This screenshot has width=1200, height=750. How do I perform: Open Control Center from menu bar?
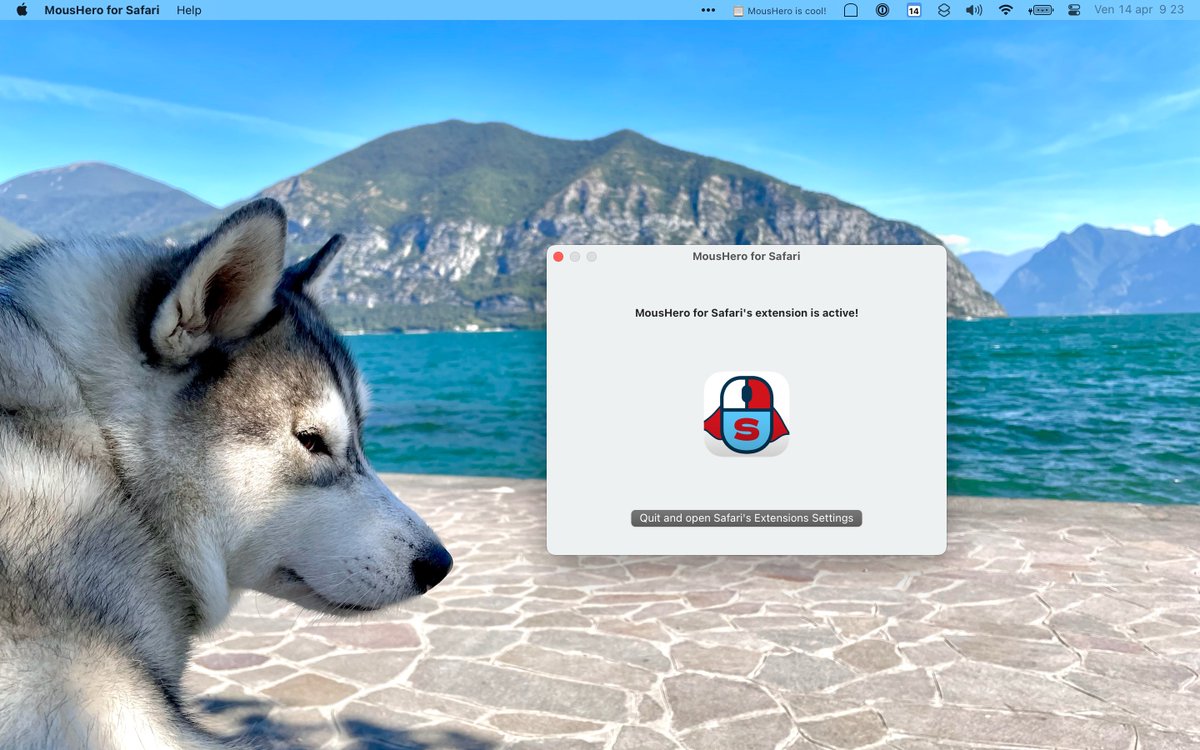pos(1074,10)
